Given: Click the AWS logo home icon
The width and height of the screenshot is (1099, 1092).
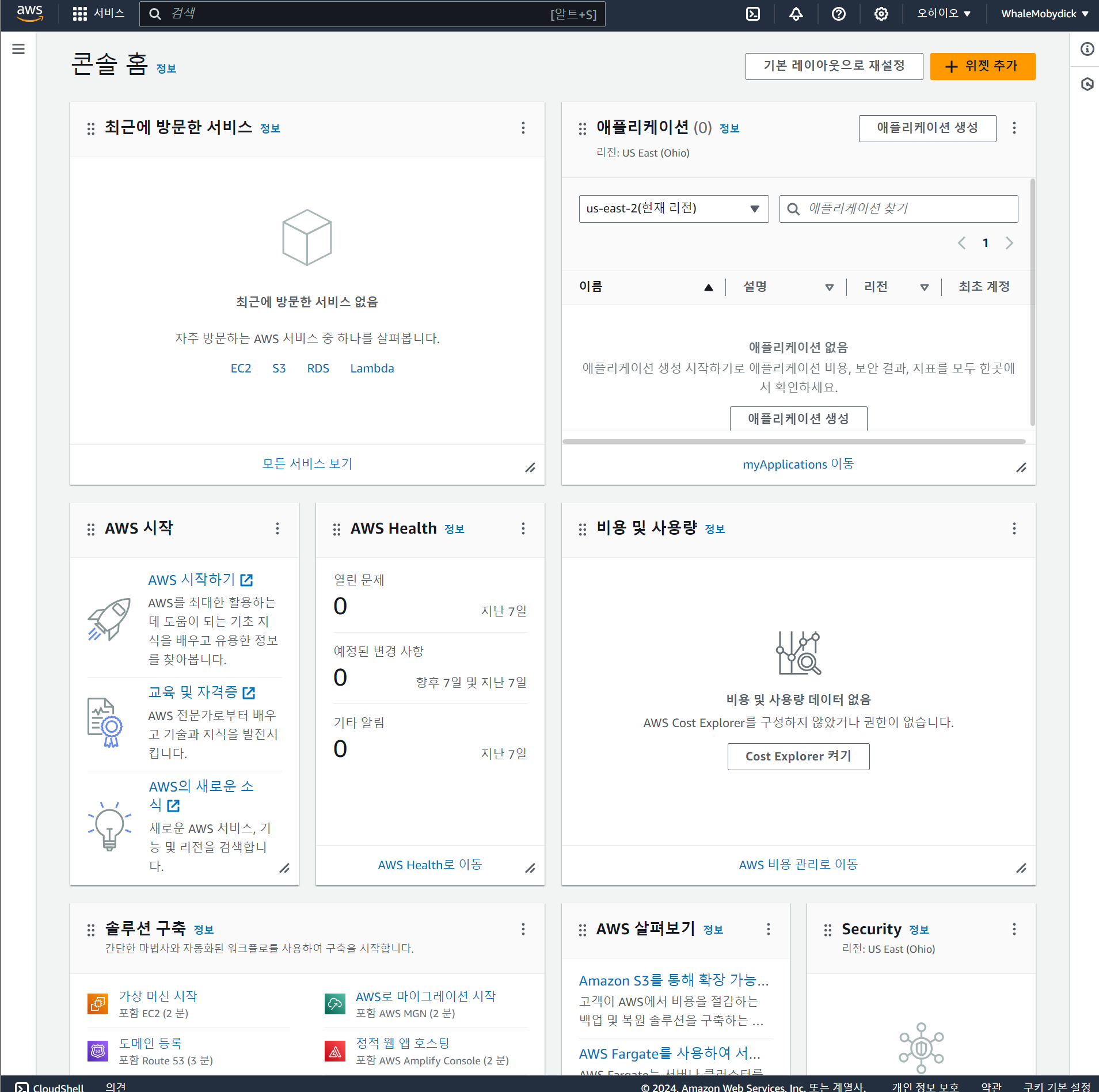Looking at the screenshot, I should point(30,13).
